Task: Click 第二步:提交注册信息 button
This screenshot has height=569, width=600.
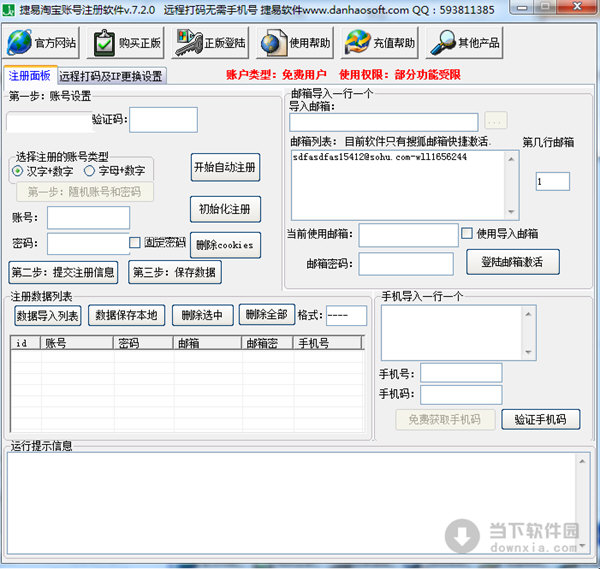Action: (x=63, y=272)
